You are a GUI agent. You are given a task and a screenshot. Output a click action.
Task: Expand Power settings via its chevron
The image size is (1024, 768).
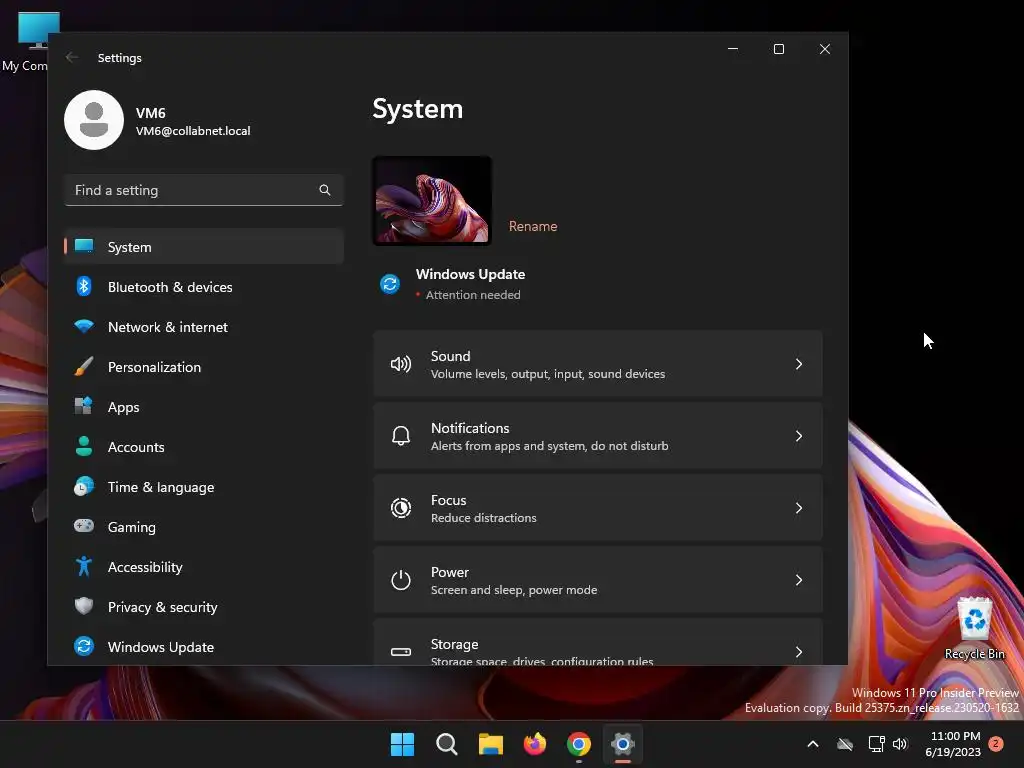pyautogui.click(x=799, y=580)
